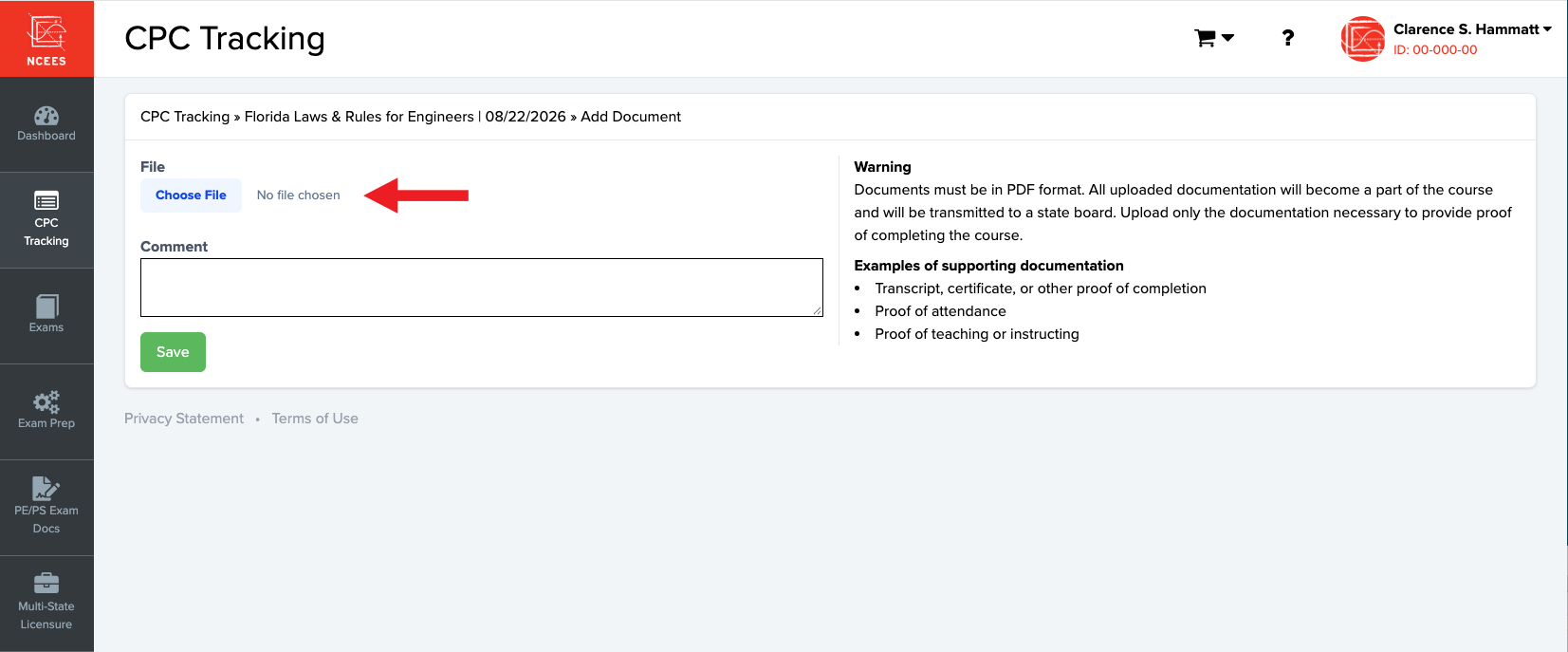The height and width of the screenshot is (652, 1568).
Task: Open the Terms of Use link
Action: [x=315, y=419]
